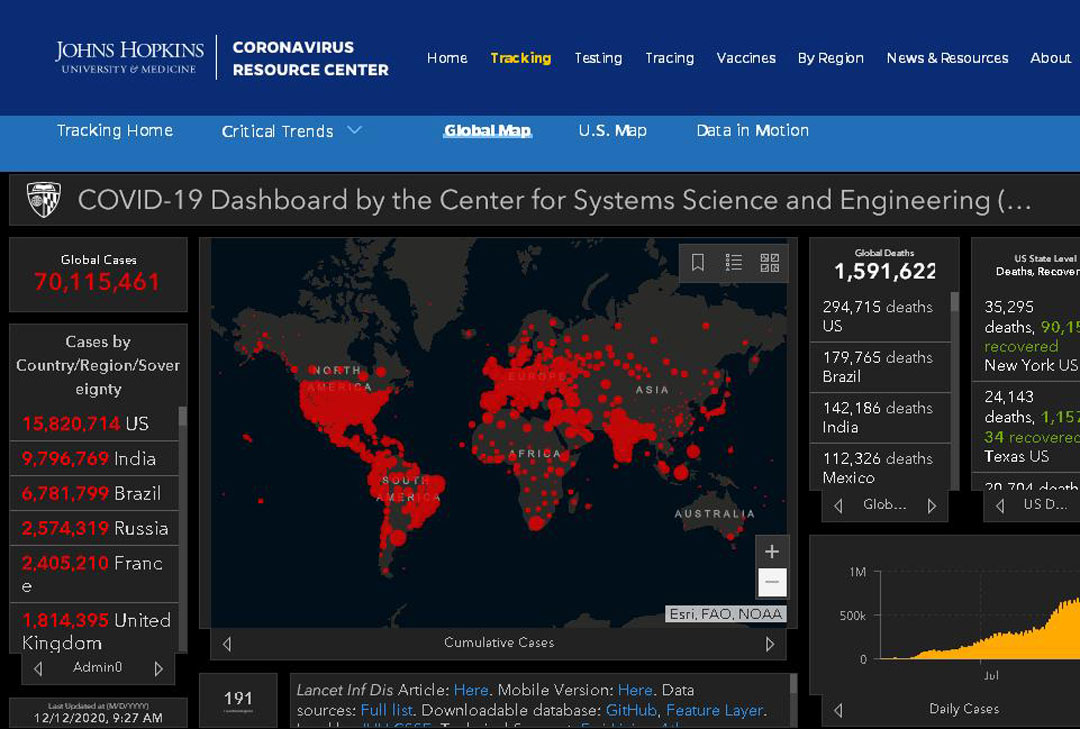The image size is (1080, 729).
Task: Select the '2,405,210 France' cases row
Action: pyautogui.click(x=94, y=574)
